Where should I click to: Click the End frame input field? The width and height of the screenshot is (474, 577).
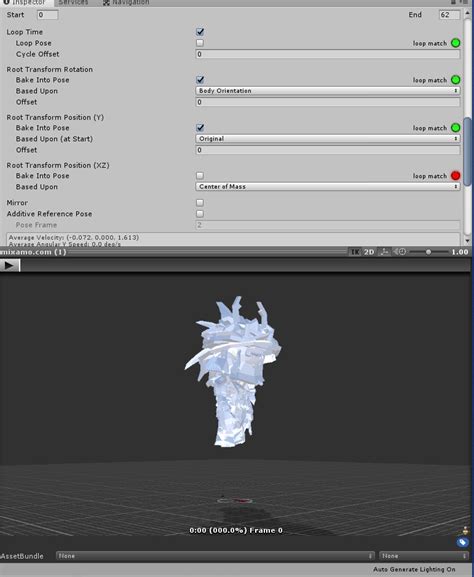pyautogui.click(x=449, y=15)
